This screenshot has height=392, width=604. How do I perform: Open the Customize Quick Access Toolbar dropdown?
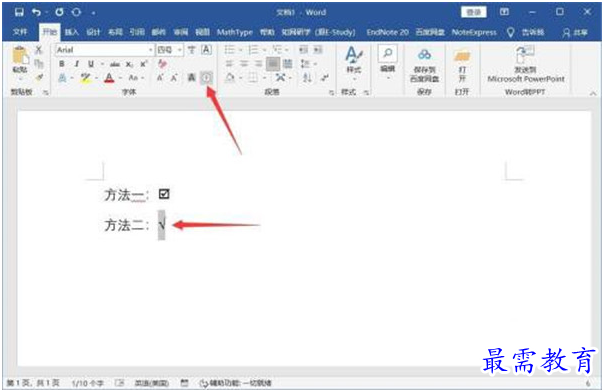click(x=93, y=13)
